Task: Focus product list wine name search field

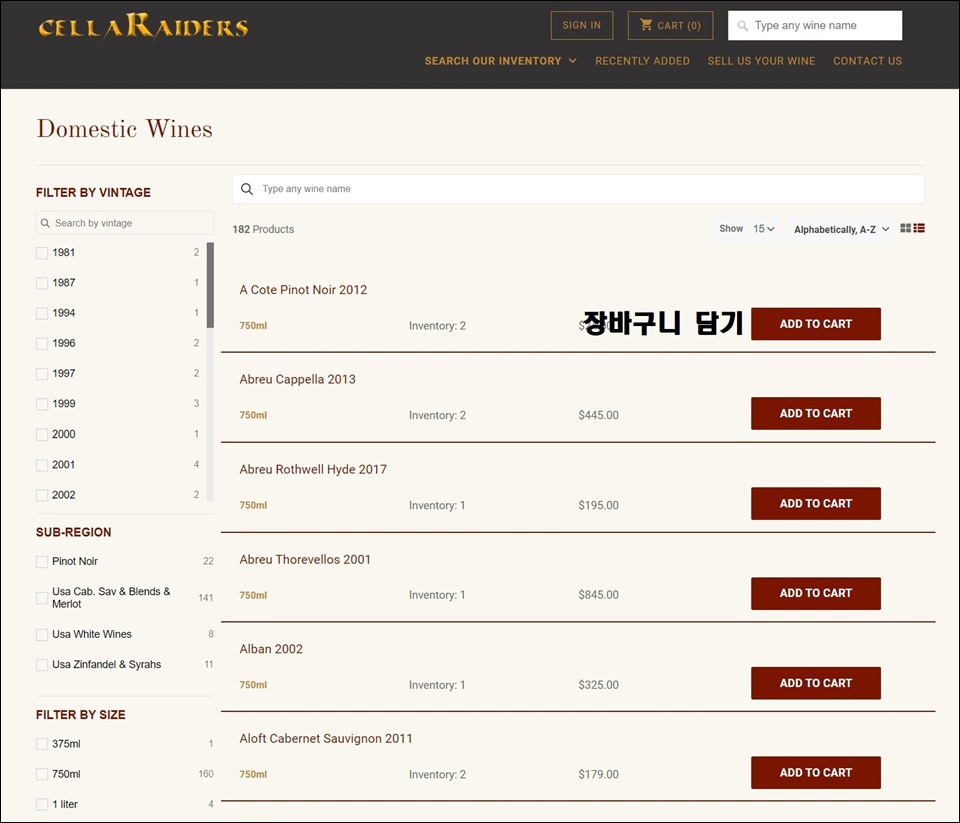Action: pyautogui.click(x=578, y=189)
